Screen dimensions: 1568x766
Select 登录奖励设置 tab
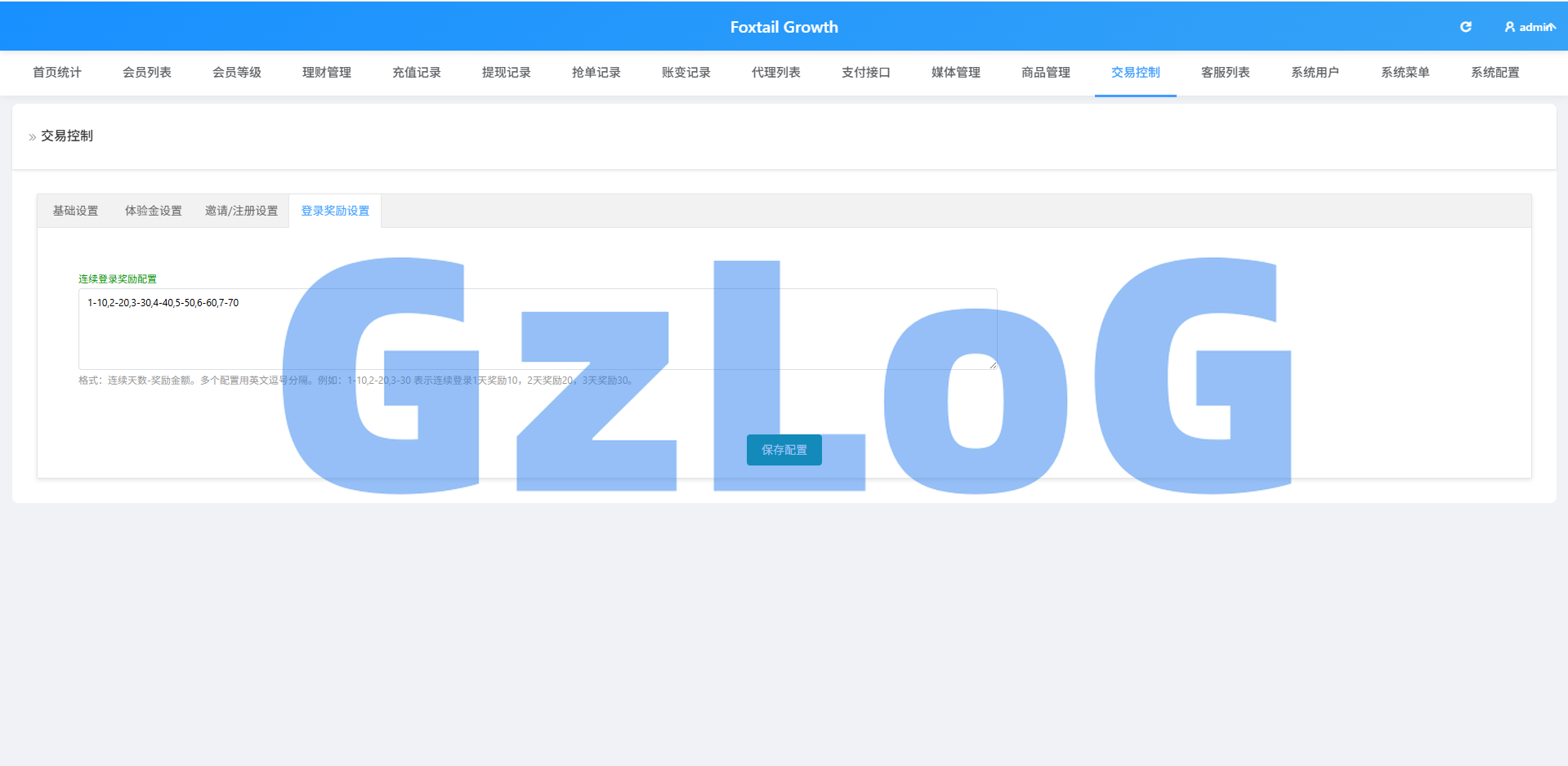click(335, 211)
